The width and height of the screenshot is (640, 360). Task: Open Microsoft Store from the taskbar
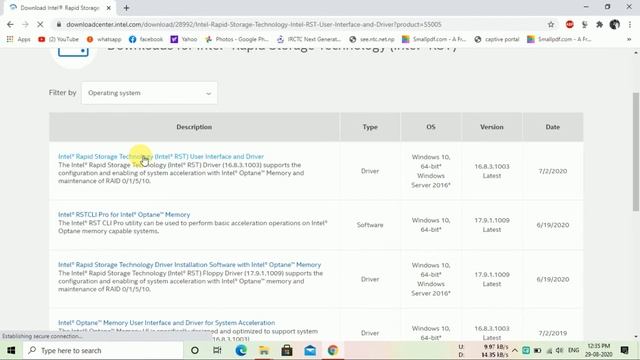(x=287, y=351)
